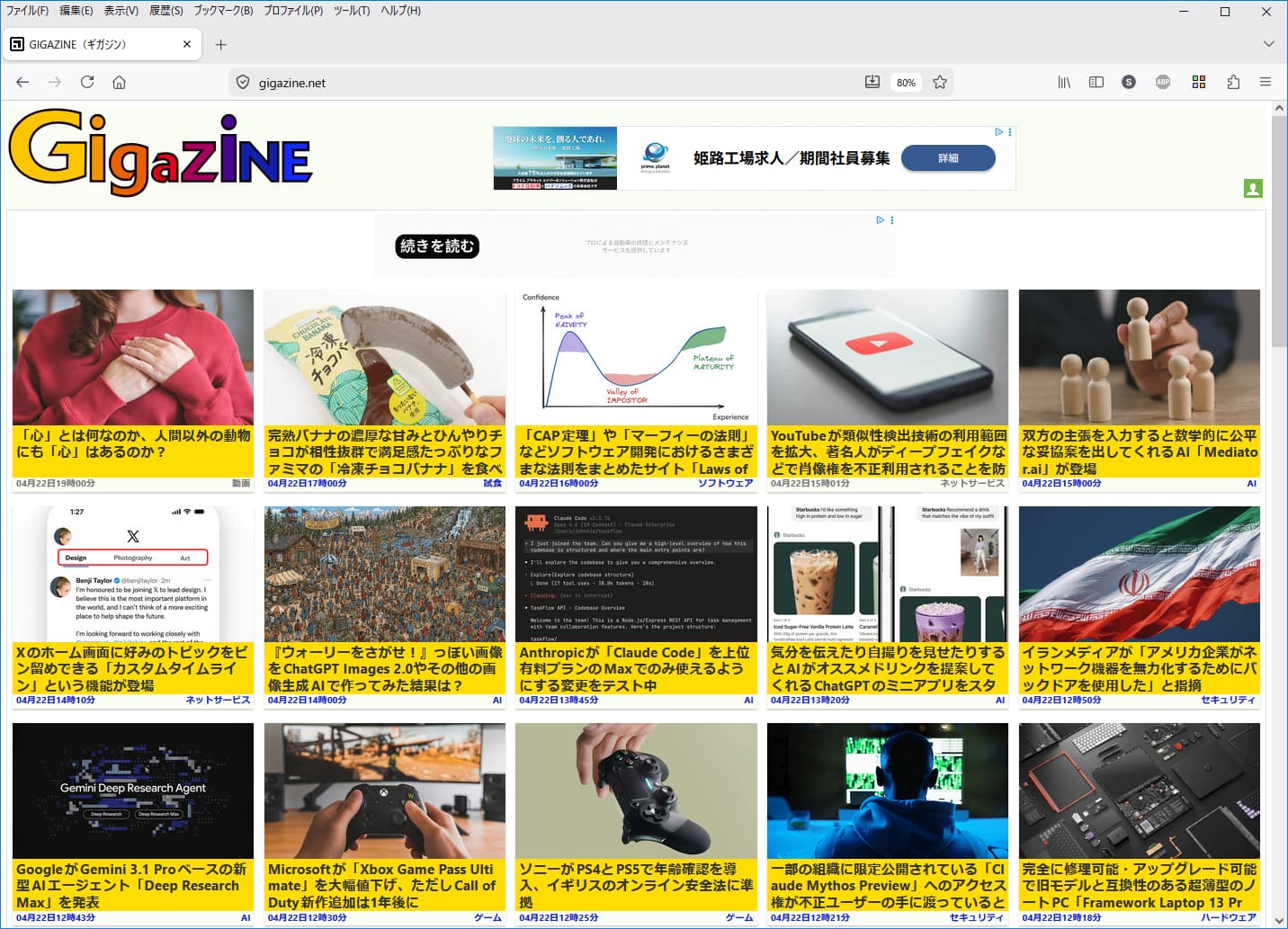Open the hamburger application menu
Viewport: 1288px width, 929px height.
coord(1266,82)
